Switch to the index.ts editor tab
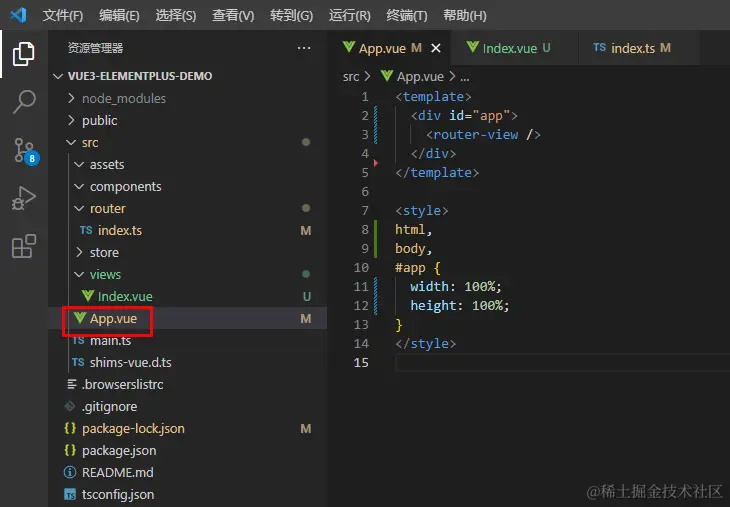730x507 pixels. [x=638, y=48]
